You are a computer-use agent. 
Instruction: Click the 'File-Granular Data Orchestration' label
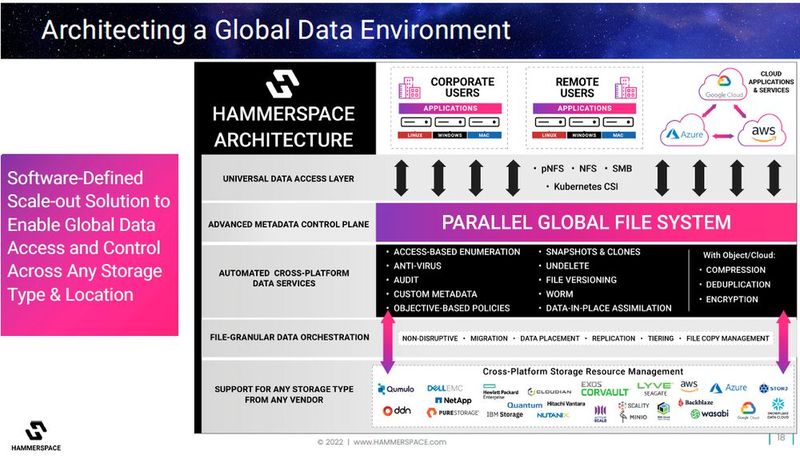pos(289,337)
